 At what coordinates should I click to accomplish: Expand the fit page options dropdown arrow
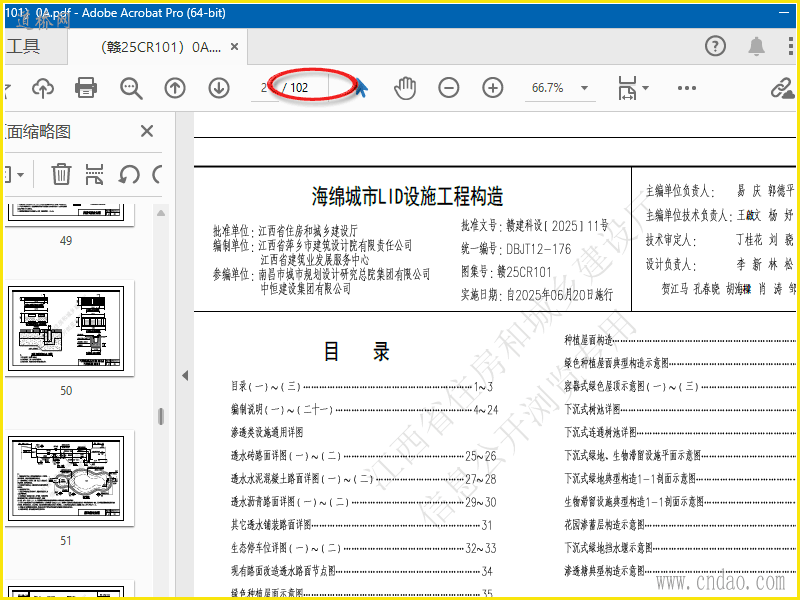645,88
